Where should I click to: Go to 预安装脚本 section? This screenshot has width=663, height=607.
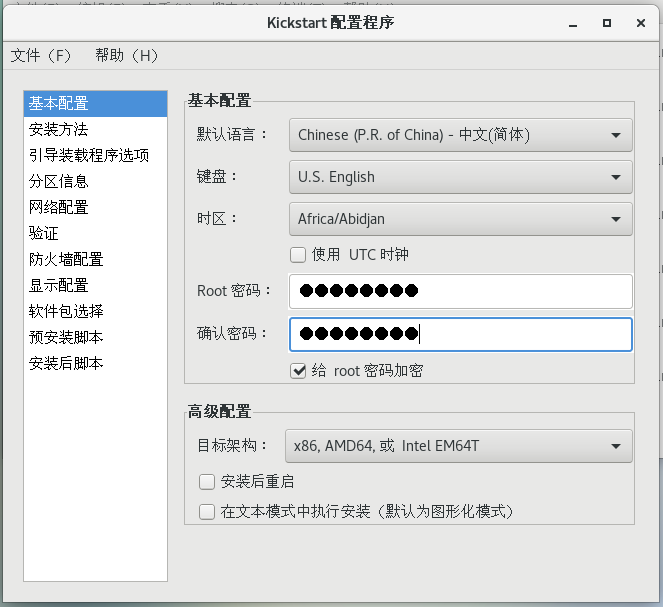[x=96, y=337]
